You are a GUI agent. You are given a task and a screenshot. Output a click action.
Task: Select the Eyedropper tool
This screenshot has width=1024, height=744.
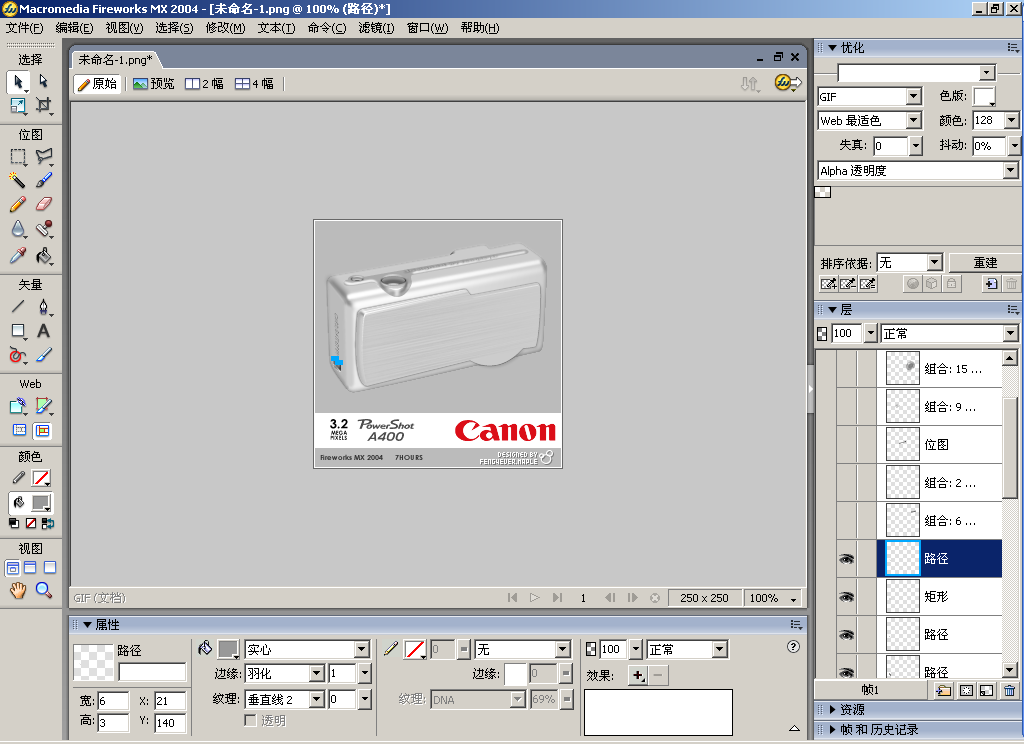tap(18, 255)
